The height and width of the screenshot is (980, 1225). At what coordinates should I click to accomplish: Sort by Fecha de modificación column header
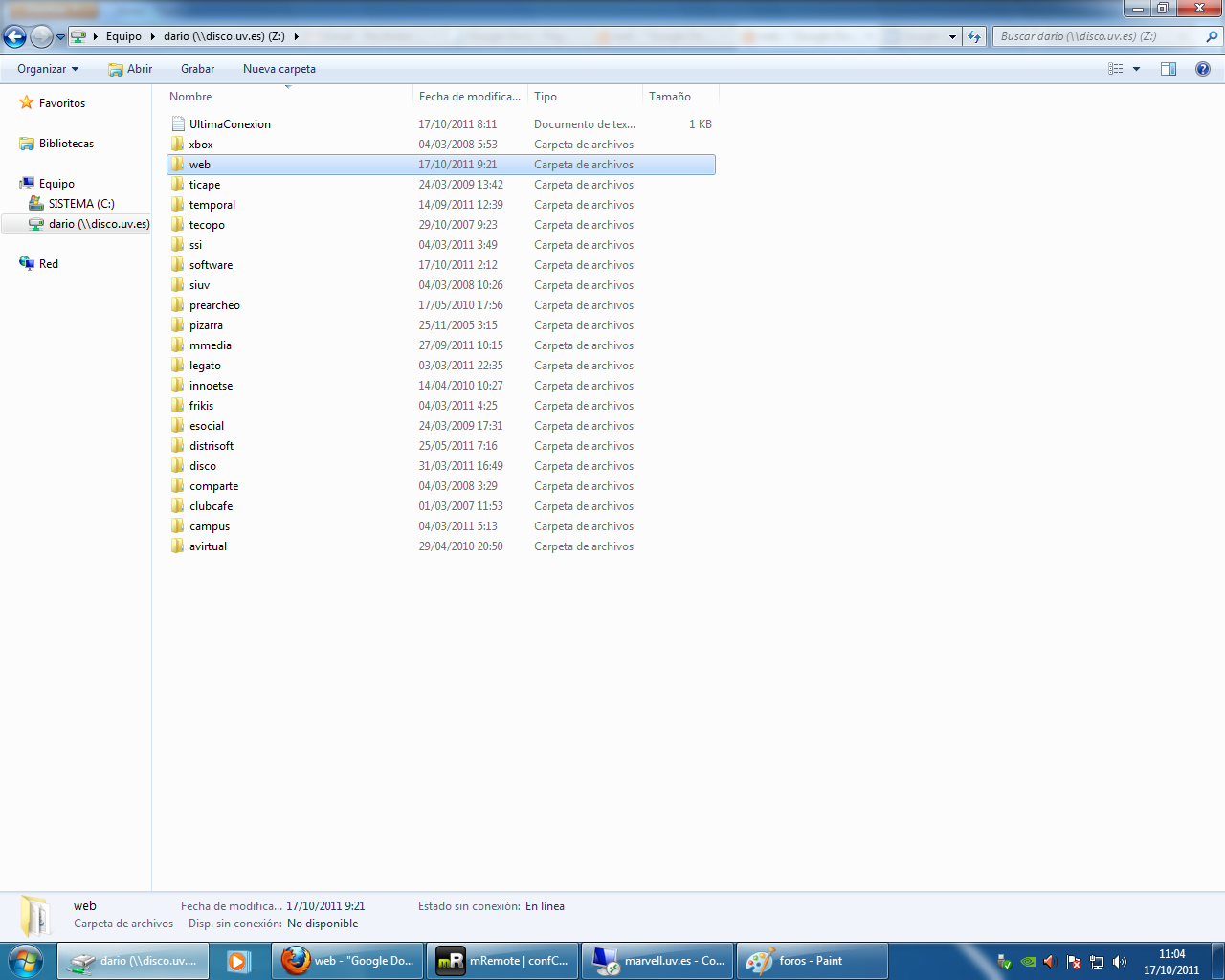469,97
